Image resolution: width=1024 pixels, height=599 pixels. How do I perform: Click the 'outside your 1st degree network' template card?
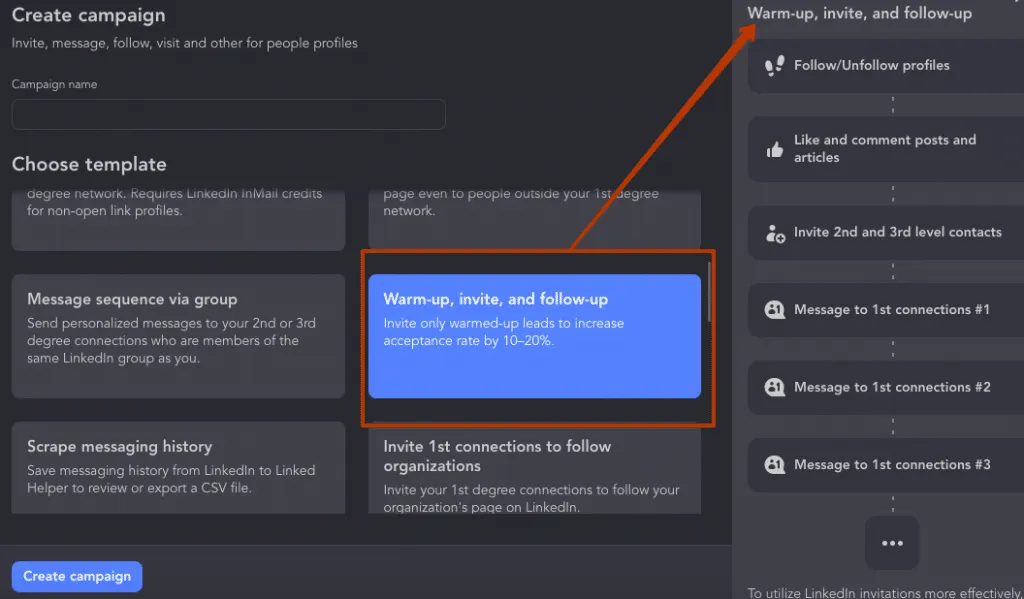[x=534, y=219]
